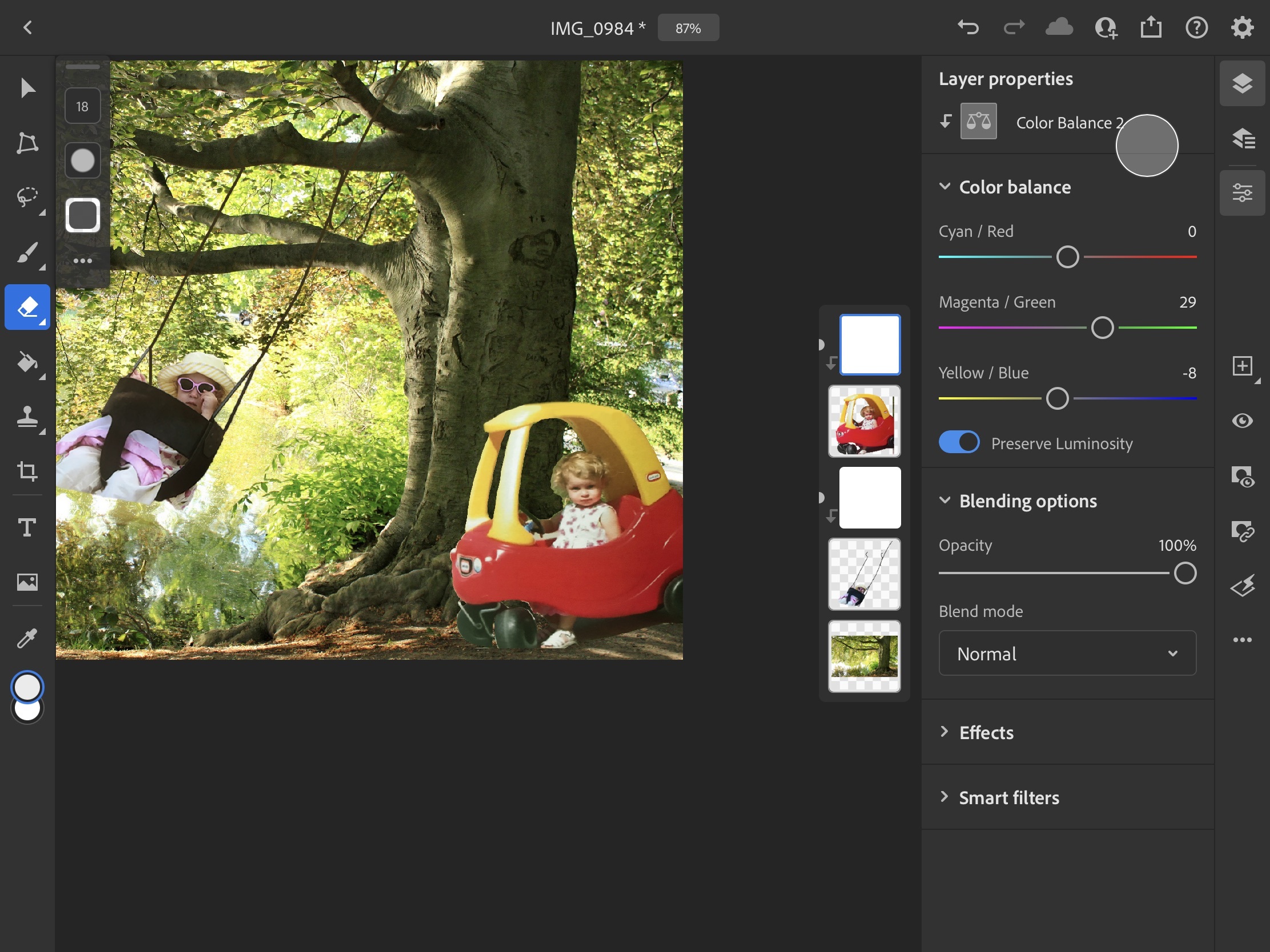The image size is (1270, 952).
Task: Click the IMG_0984 document title
Action: click(x=598, y=28)
